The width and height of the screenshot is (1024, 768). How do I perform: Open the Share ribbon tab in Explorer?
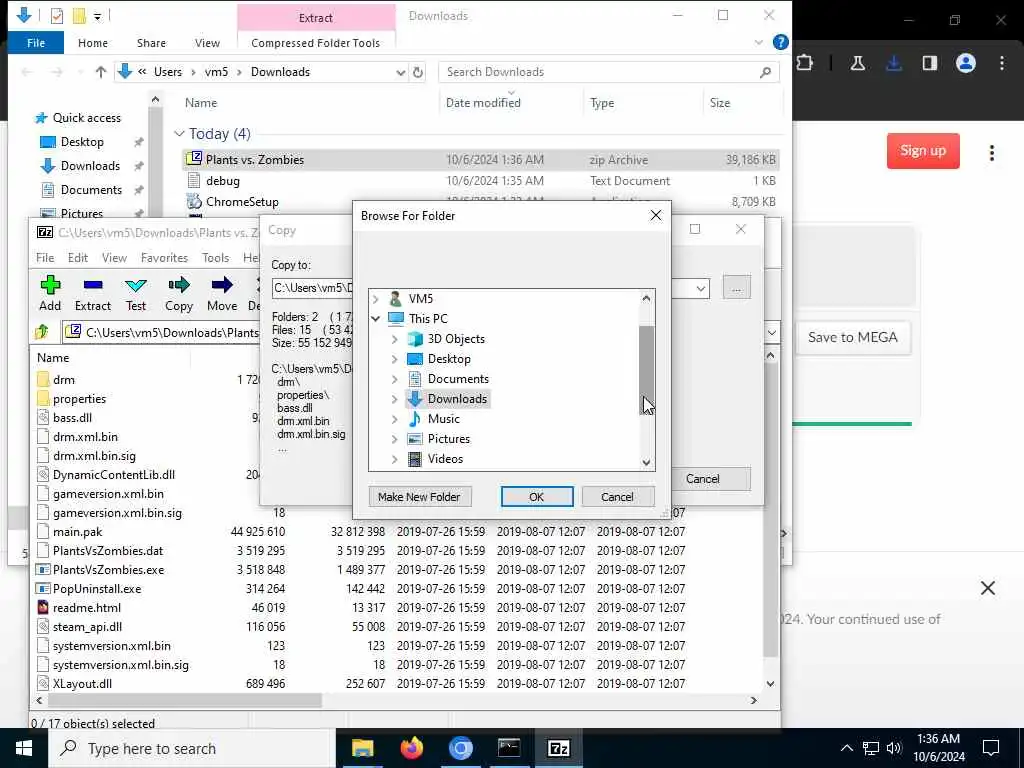point(151,42)
